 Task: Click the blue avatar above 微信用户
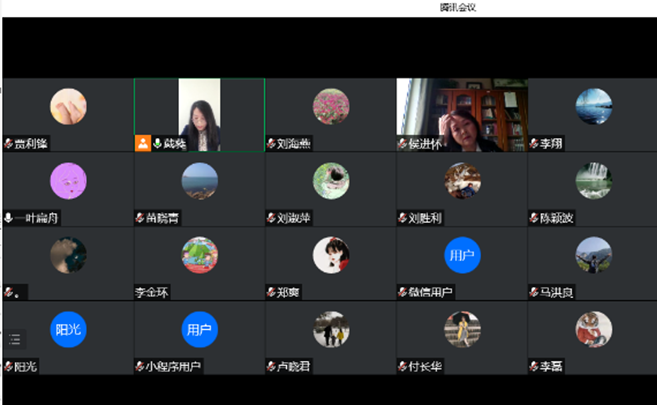pyautogui.click(x=461, y=255)
